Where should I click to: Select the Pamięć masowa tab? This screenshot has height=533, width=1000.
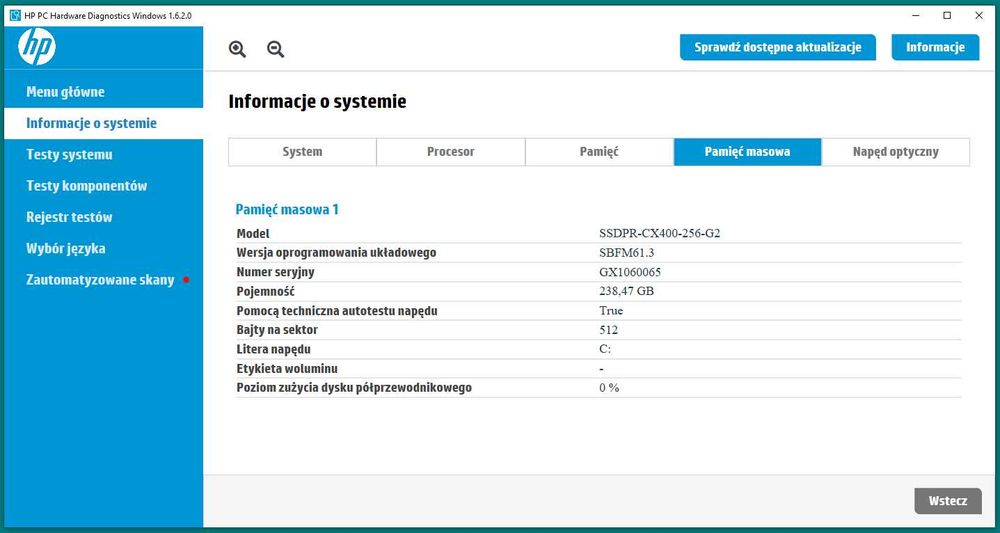click(x=747, y=152)
